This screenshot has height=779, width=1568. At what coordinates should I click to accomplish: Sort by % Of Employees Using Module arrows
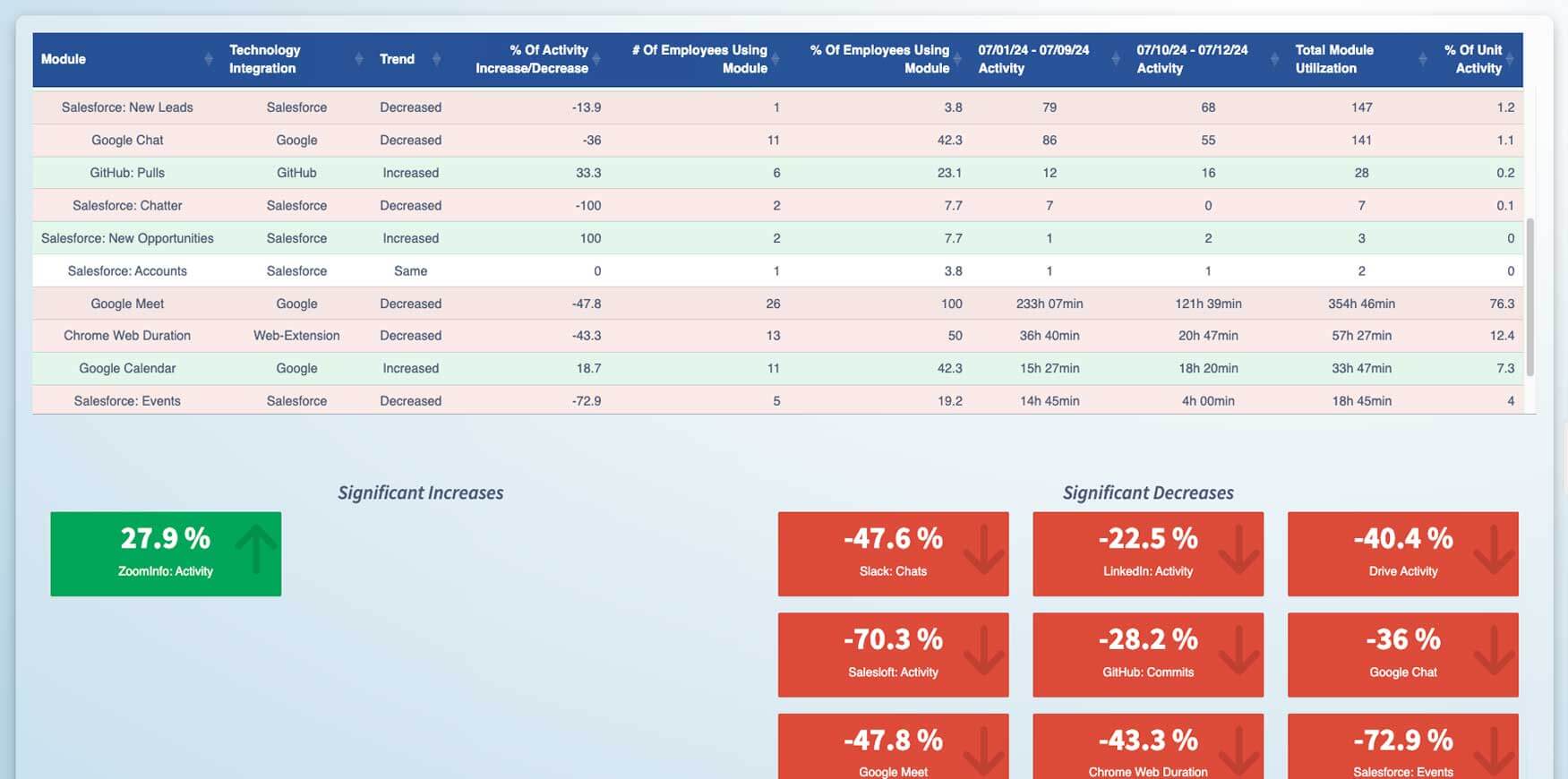[956, 59]
